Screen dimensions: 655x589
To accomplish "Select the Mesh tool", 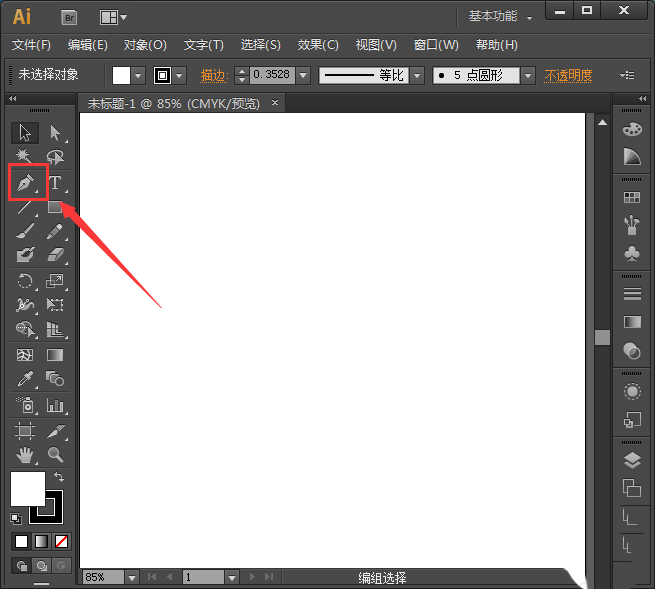I will (25, 355).
